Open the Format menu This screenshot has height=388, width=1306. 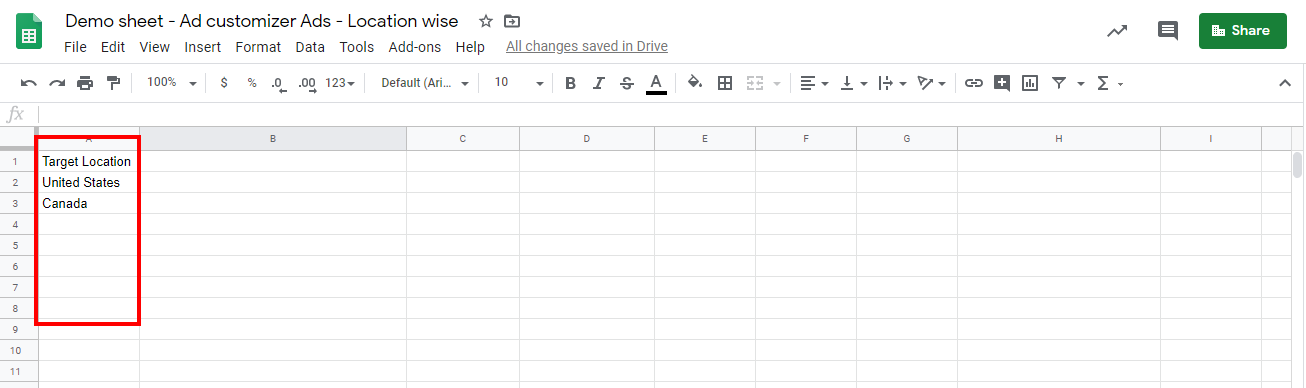[258, 47]
